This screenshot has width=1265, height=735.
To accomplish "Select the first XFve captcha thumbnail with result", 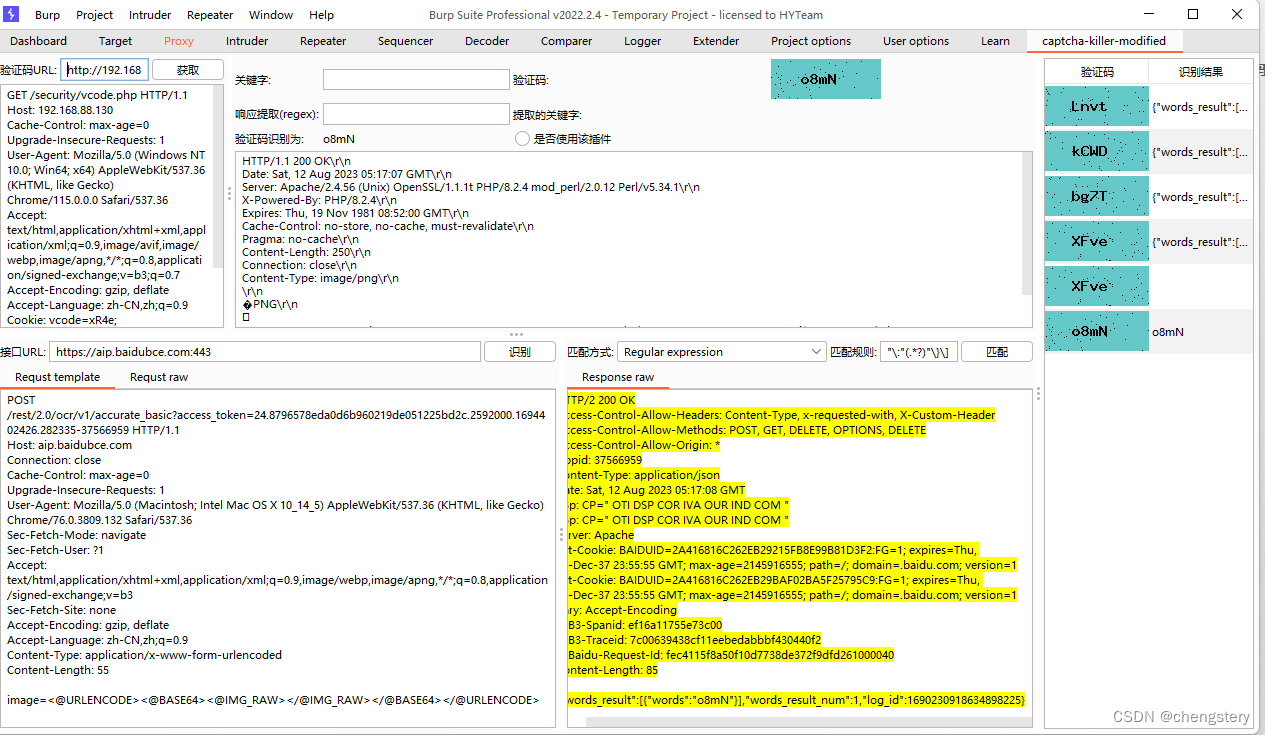I will point(1097,240).
